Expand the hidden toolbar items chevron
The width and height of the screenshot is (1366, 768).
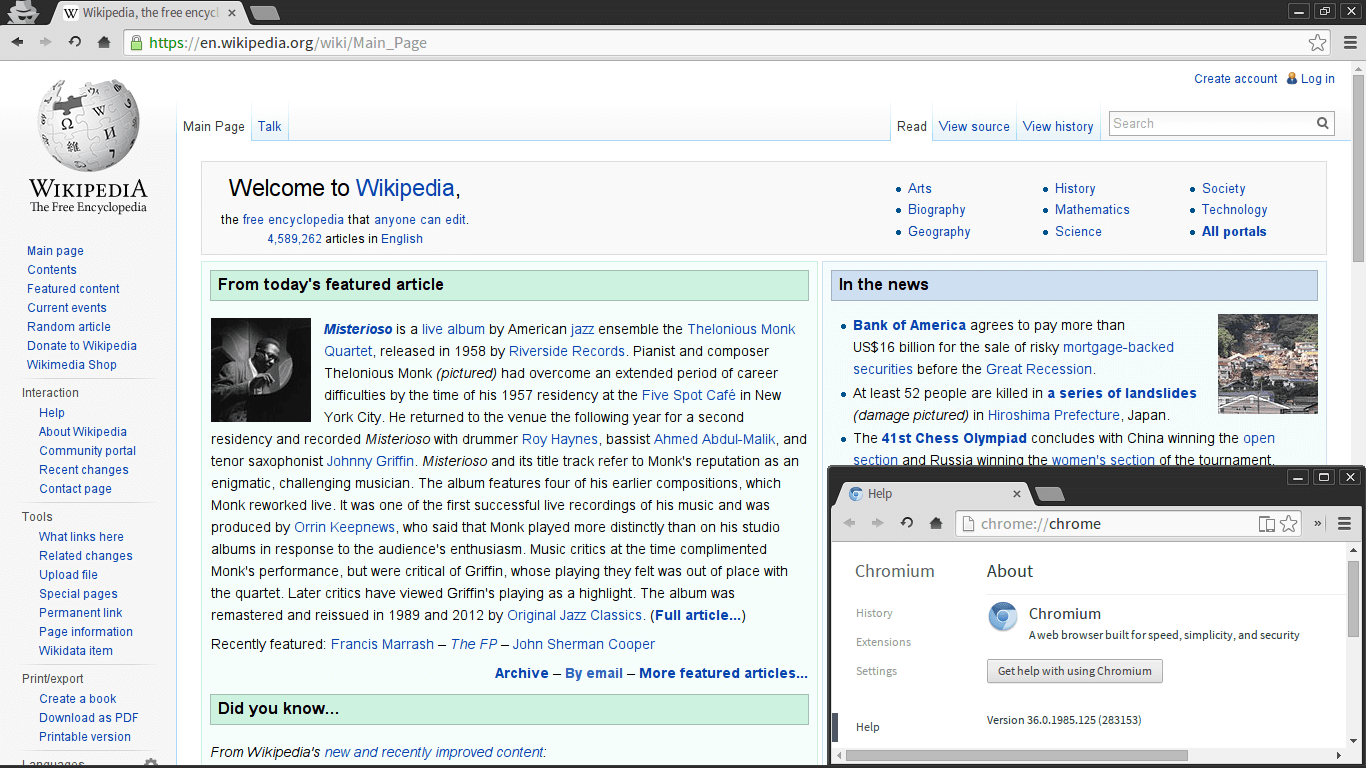click(1318, 523)
